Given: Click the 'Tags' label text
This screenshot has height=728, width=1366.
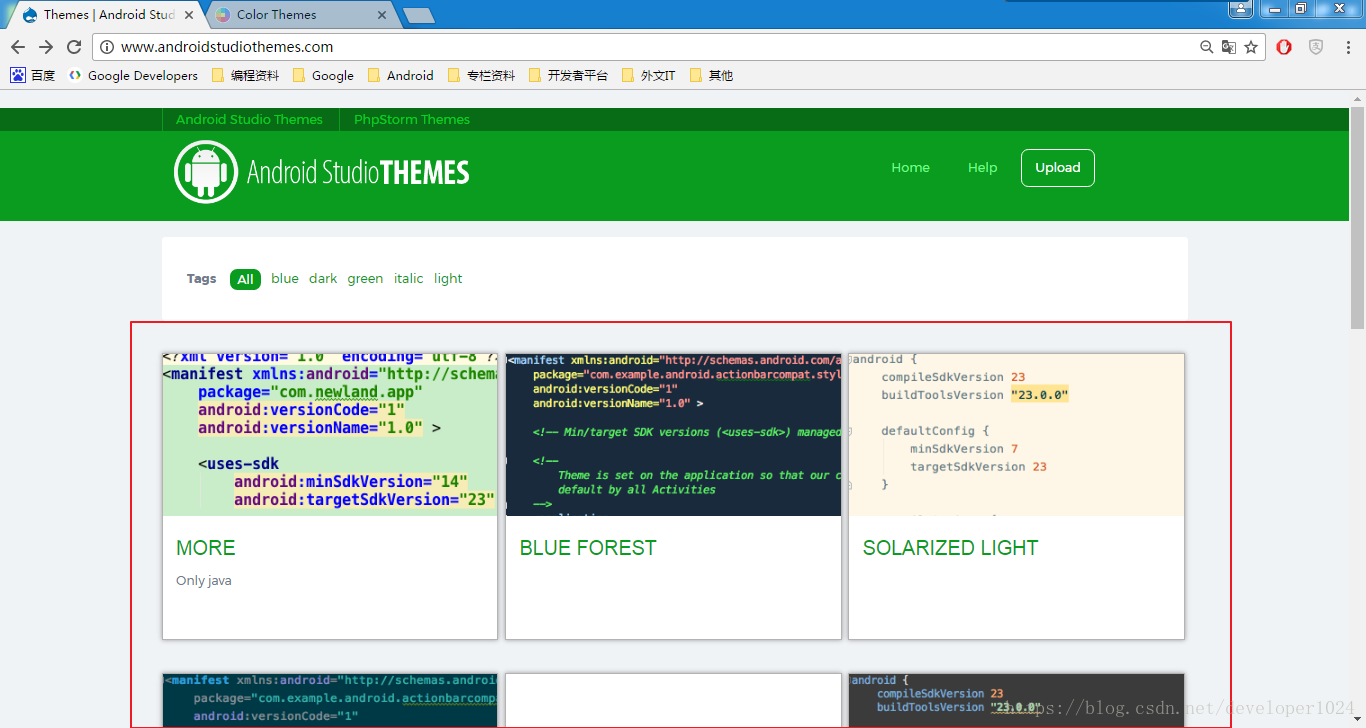Looking at the screenshot, I should tap(201, 279).
